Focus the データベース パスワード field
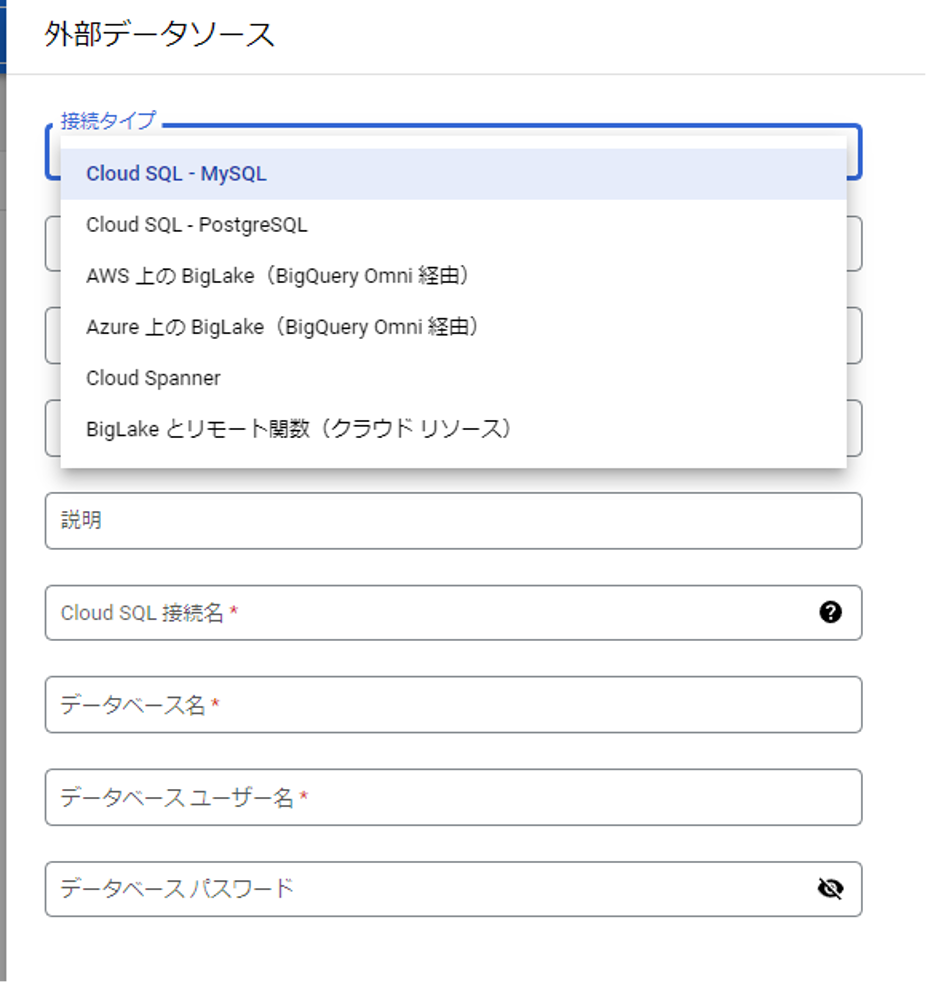The height and width of the screenshot is (982, 926). click(453, 889)
